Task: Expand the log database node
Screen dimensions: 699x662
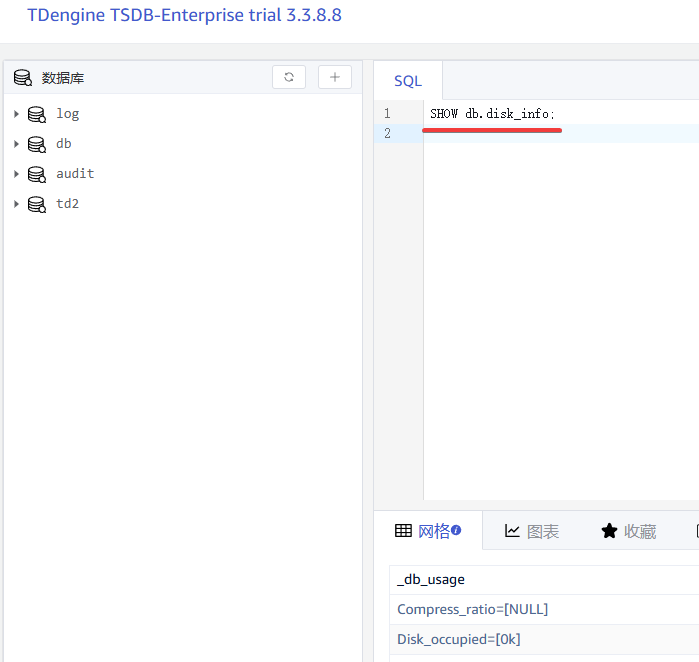Action: click(x=16, y=114)
